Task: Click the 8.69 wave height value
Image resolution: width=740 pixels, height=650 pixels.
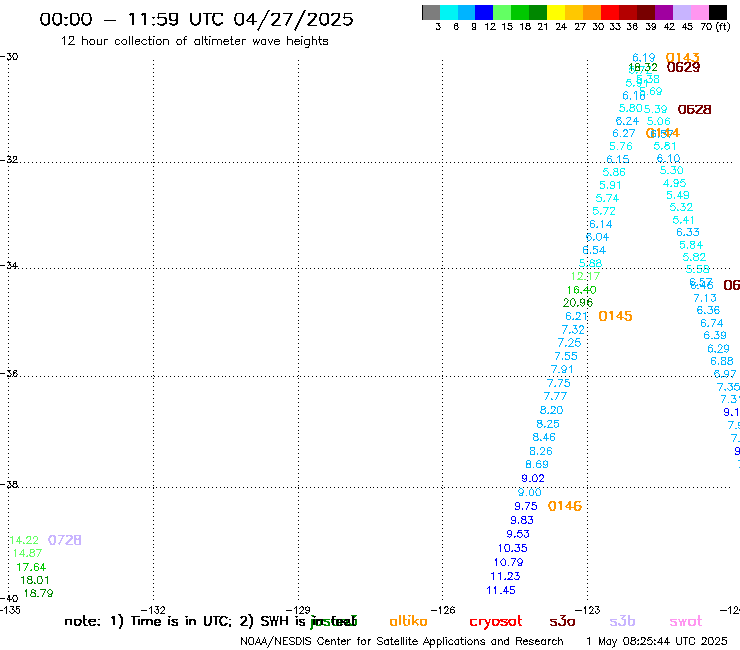Action: (x=537, y=464)
